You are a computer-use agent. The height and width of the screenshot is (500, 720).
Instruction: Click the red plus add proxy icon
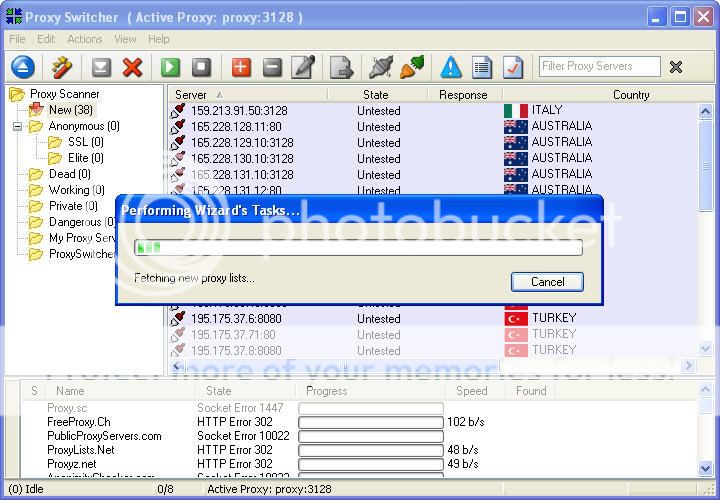(x=241, y=67)
